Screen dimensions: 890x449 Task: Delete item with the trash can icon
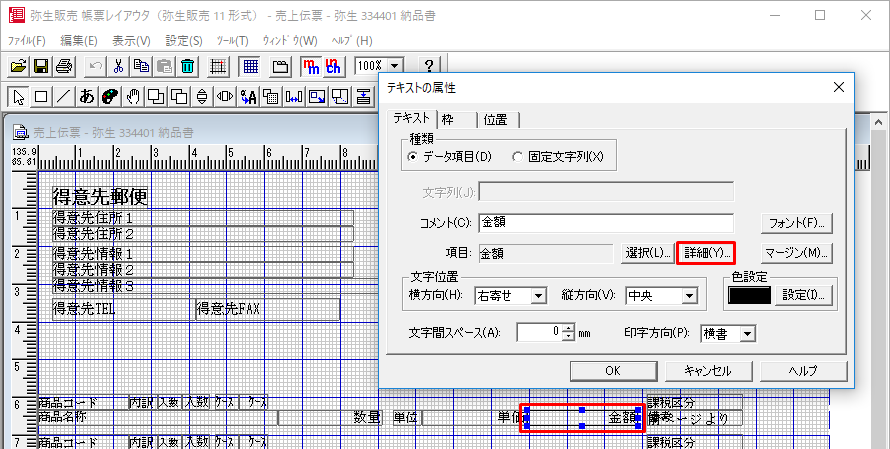pos(187,66)
